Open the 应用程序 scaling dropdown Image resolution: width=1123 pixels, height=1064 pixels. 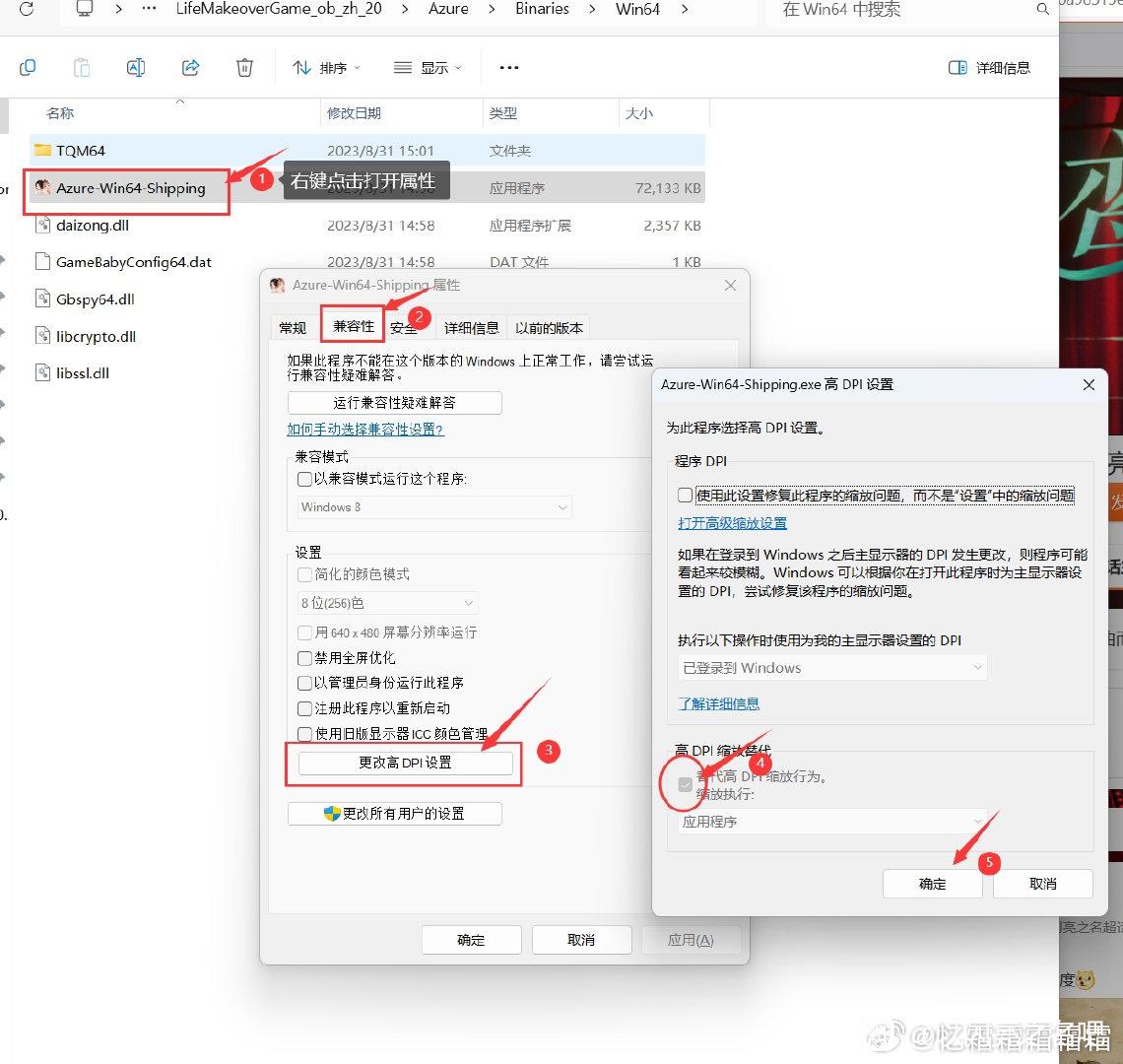click(x=832, y=822)
